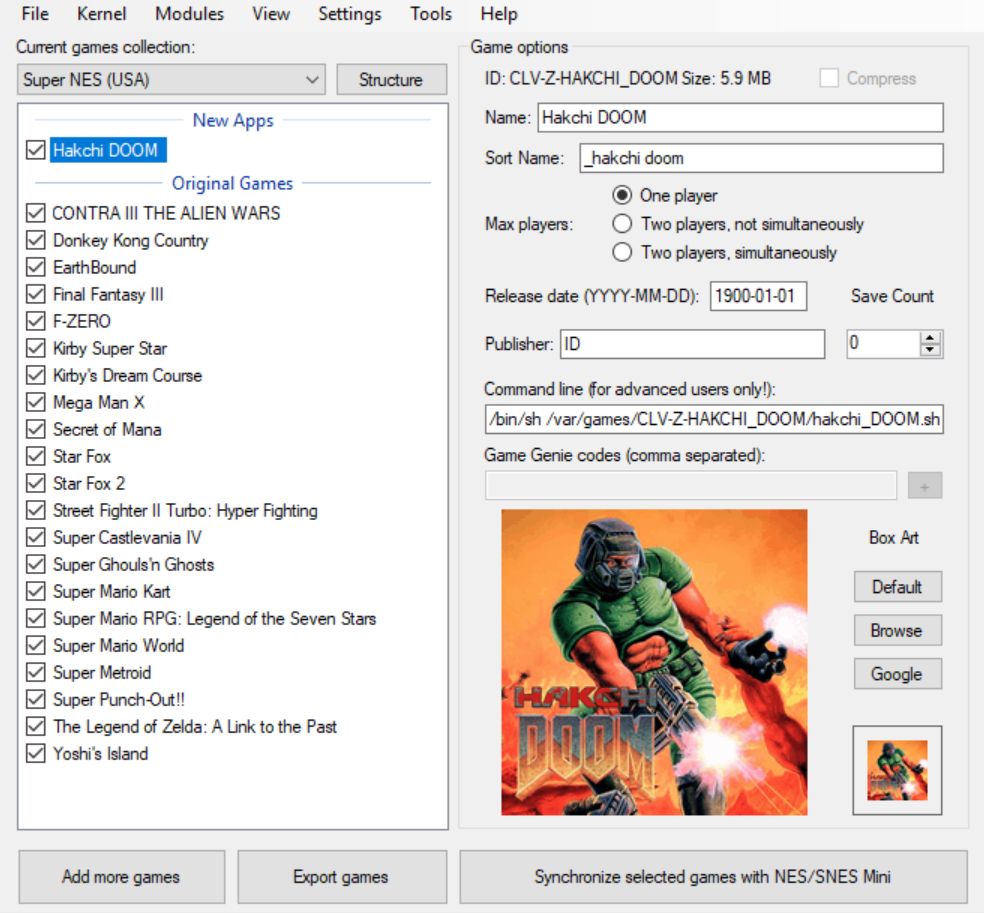Select Super Mario Kart in the list

[112, 591]
